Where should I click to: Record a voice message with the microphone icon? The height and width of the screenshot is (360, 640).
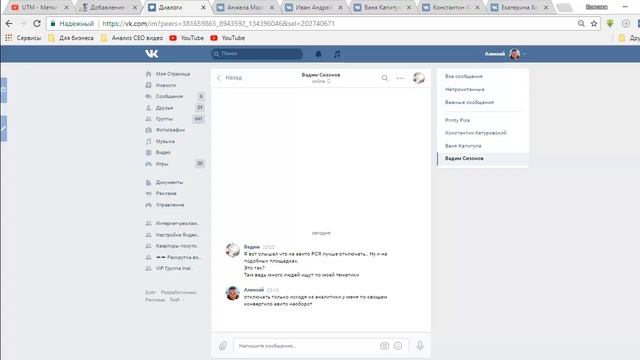pyautogui.click(x=420, y=346)
